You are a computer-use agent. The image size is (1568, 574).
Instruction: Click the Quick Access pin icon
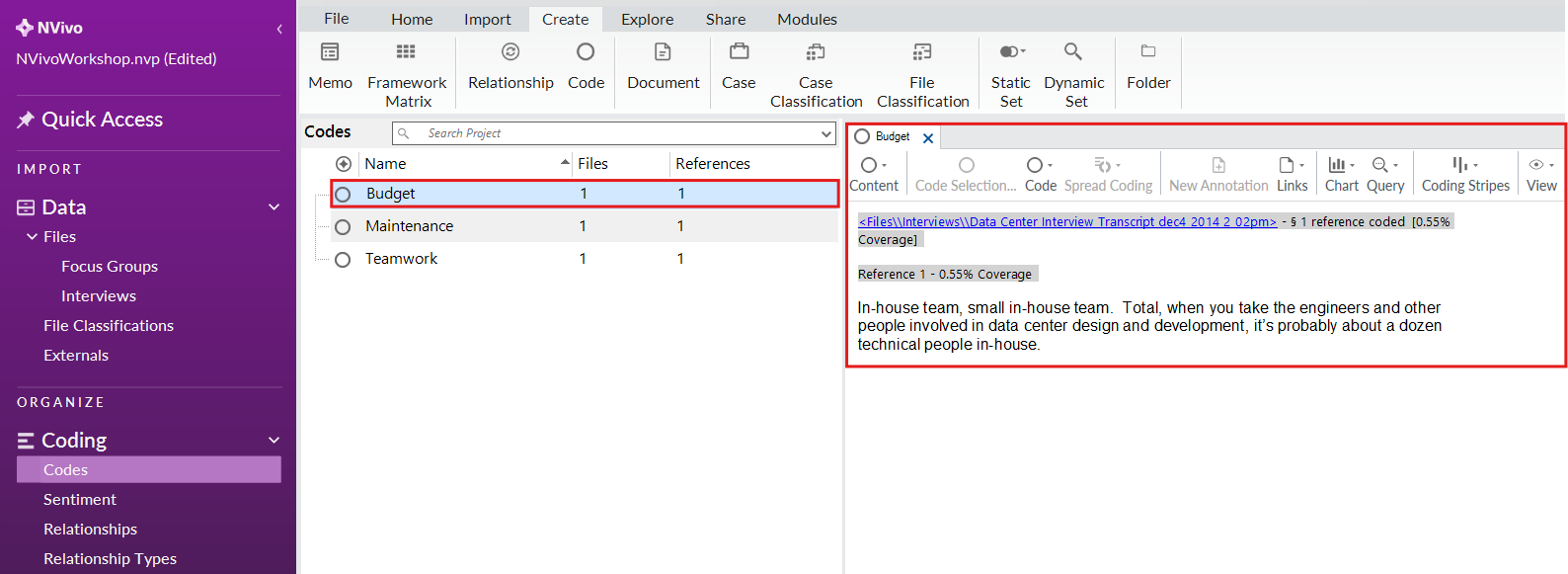tap(26, 120)
